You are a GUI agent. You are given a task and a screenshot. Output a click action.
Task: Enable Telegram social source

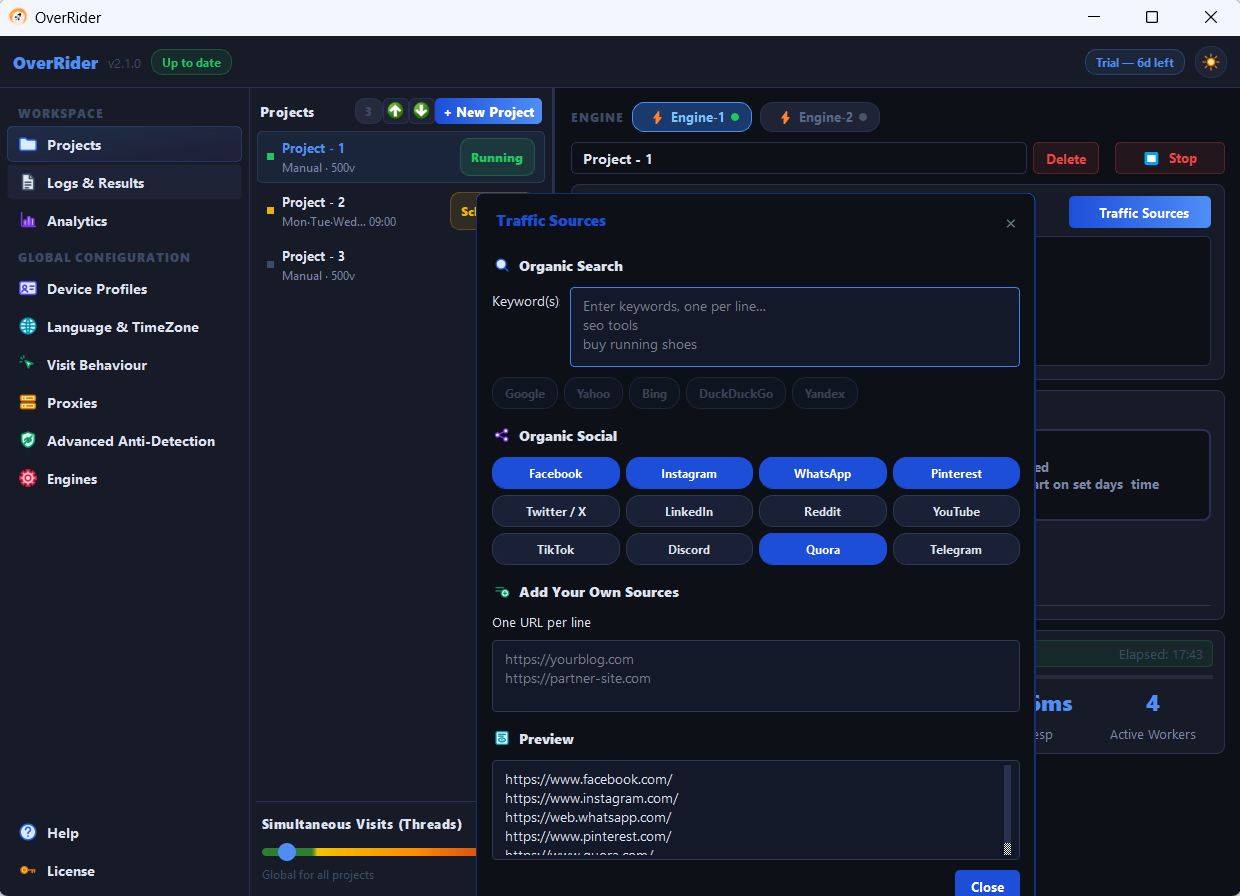[956, 549]
